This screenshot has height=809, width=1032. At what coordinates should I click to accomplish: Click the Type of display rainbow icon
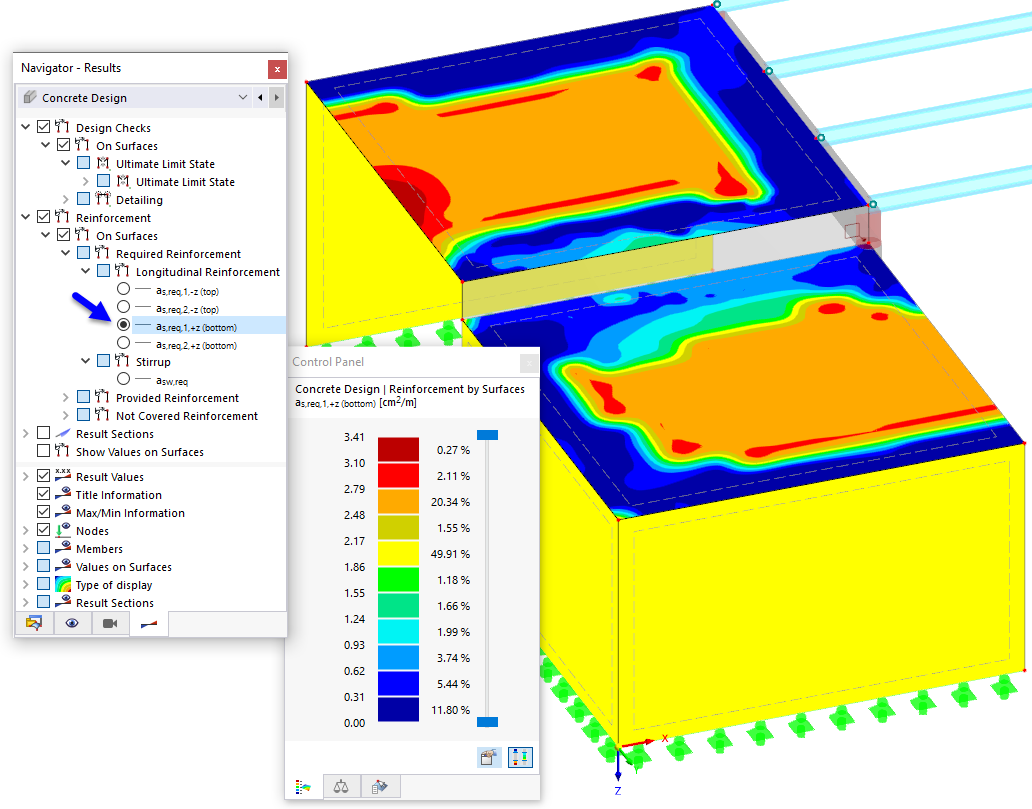(63, 584)
